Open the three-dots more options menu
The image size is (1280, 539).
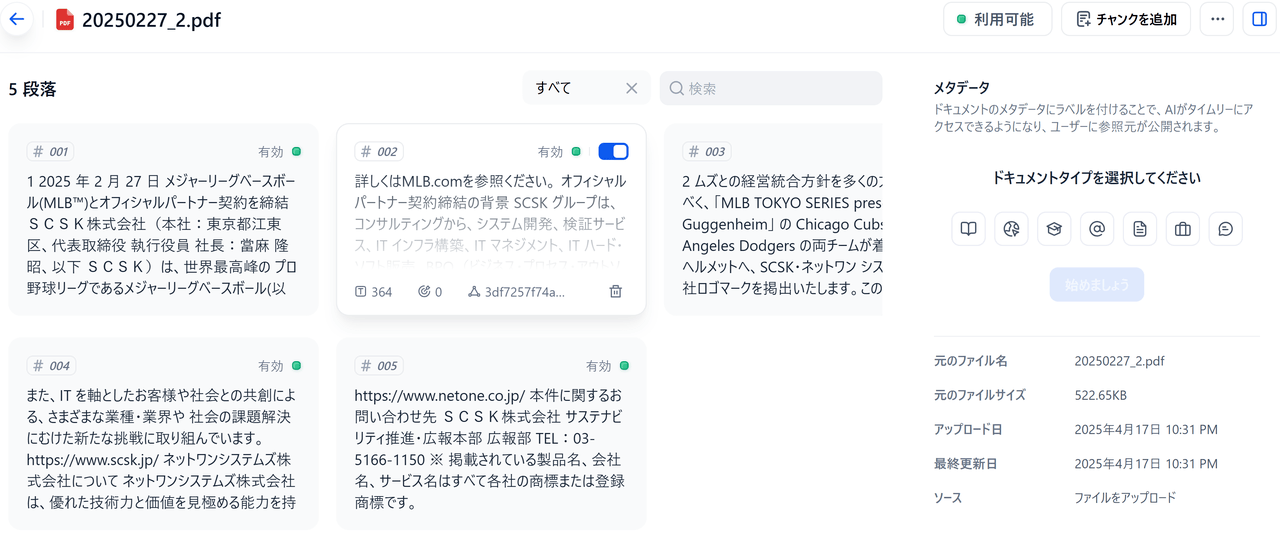[x=1217, y=19]
